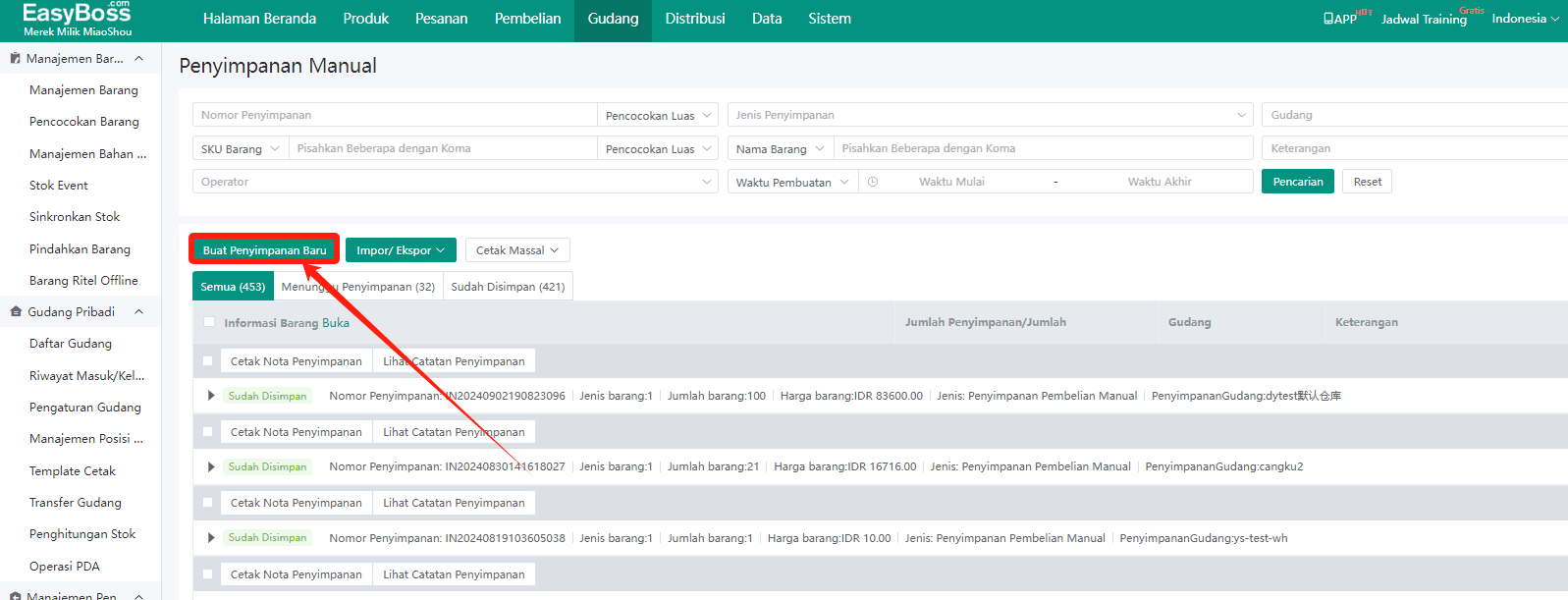Open the SKU Barang selector dropdown
Screen dimensions: 1568x600
[241, 148]
